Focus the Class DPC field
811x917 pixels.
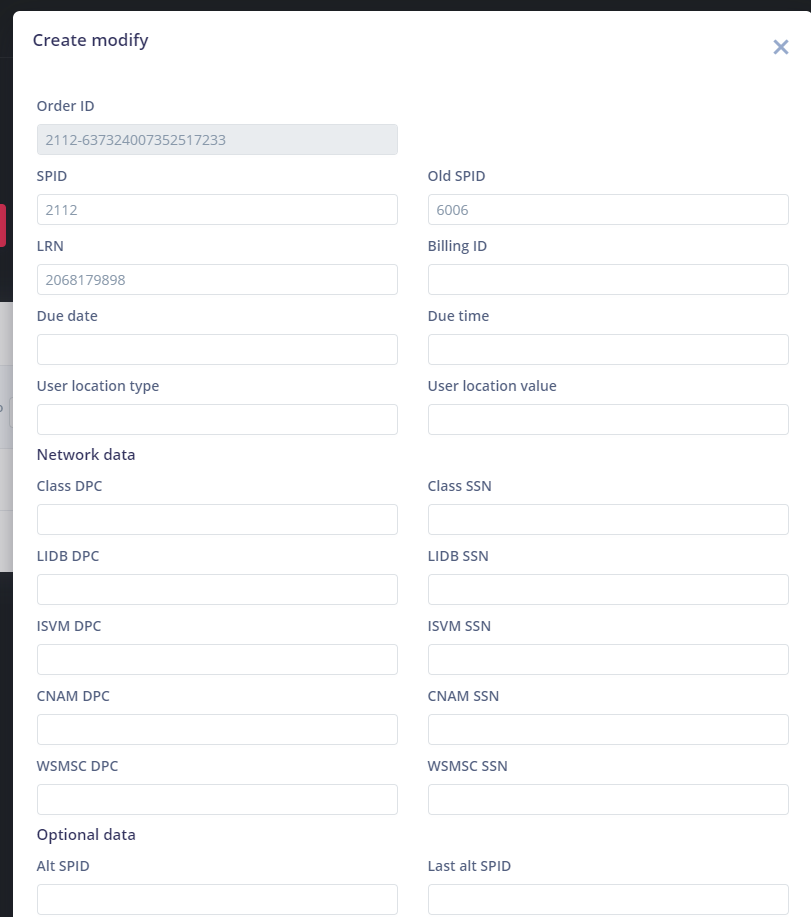point(217,520)
